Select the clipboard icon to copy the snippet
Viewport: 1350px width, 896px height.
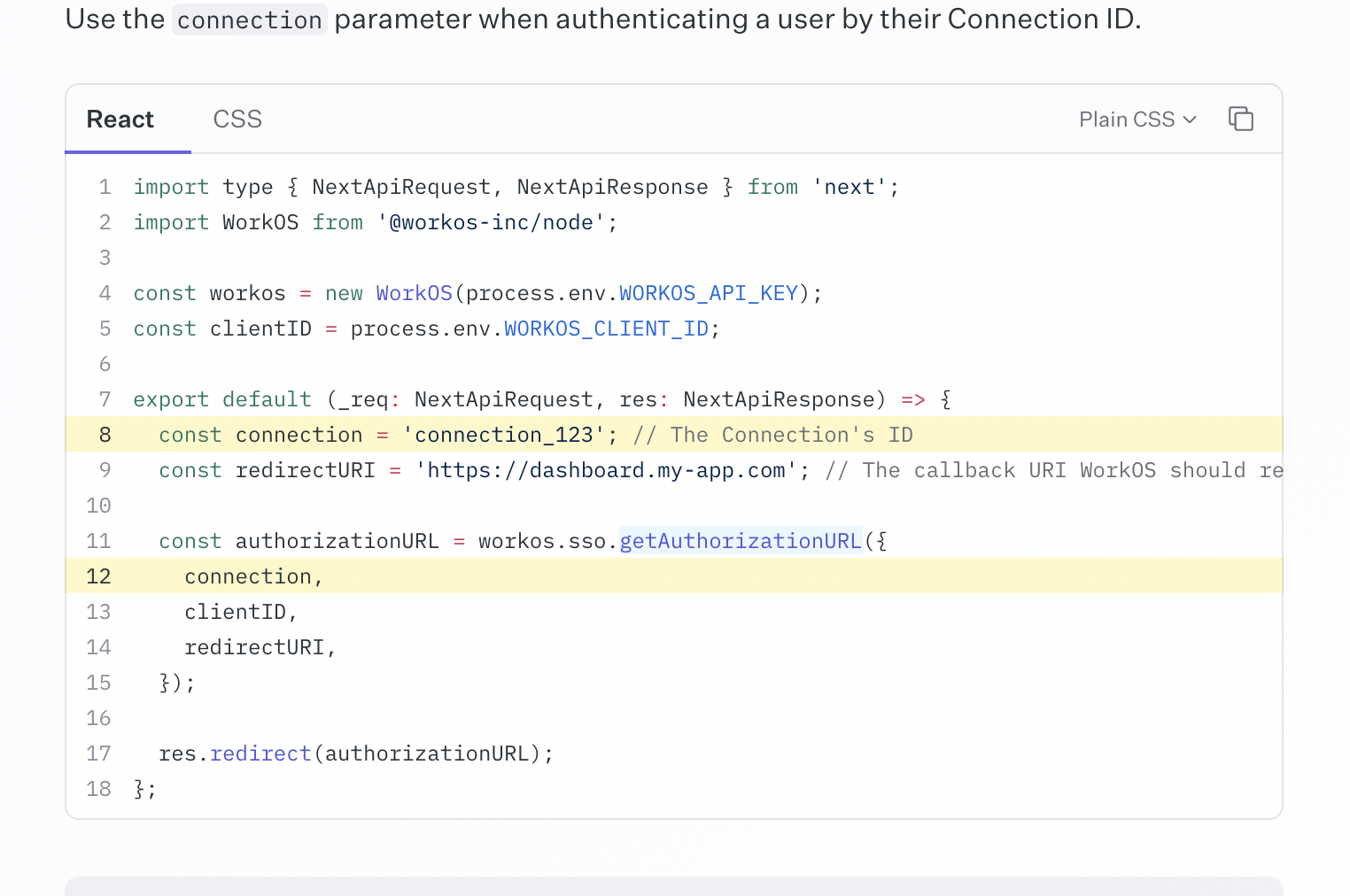click(1240, 118)
